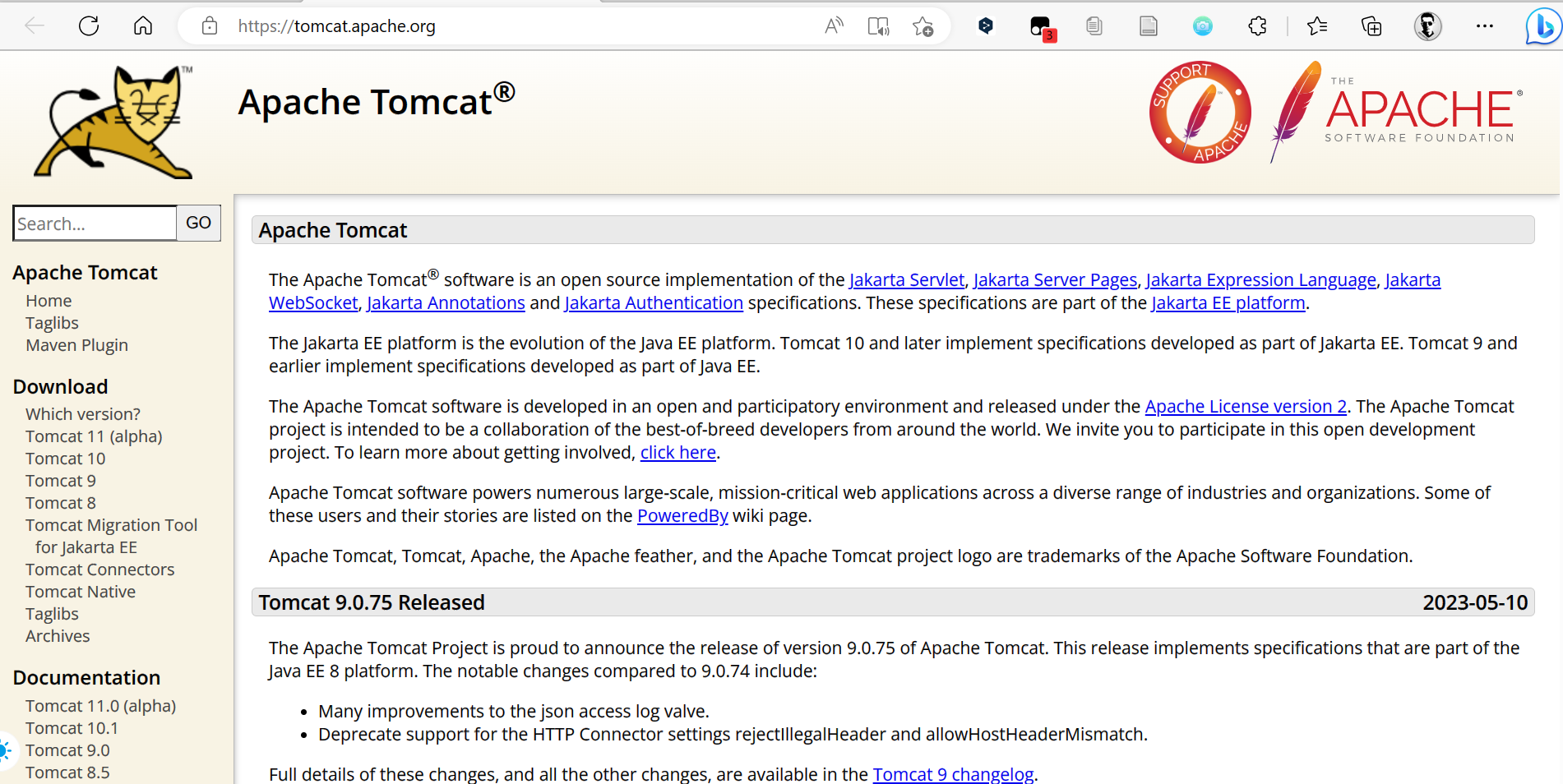The image size is (1563, 784).
Task: Add this page to favorites
Action: [x=923, y=26]
